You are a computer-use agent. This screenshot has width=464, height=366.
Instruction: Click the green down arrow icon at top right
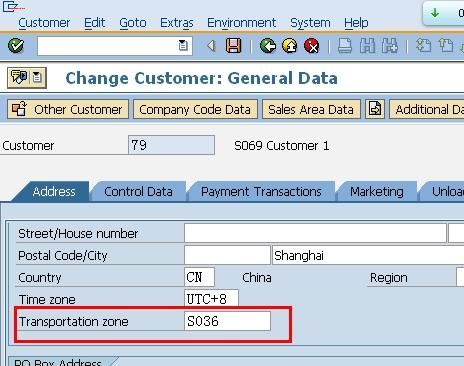[435, 13]
